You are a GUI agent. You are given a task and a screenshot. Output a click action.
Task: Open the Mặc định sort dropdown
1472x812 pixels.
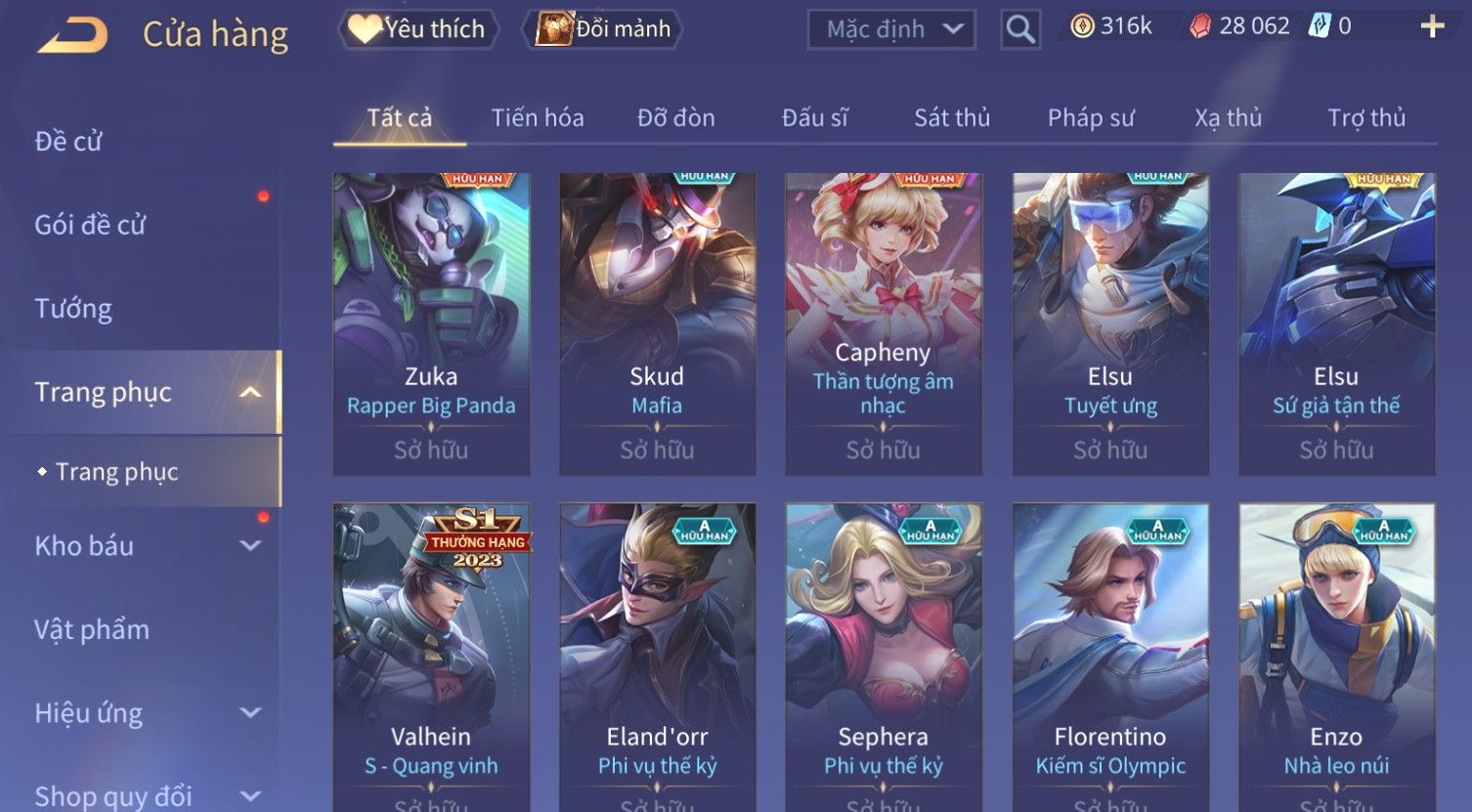click(x=891, y=29)
